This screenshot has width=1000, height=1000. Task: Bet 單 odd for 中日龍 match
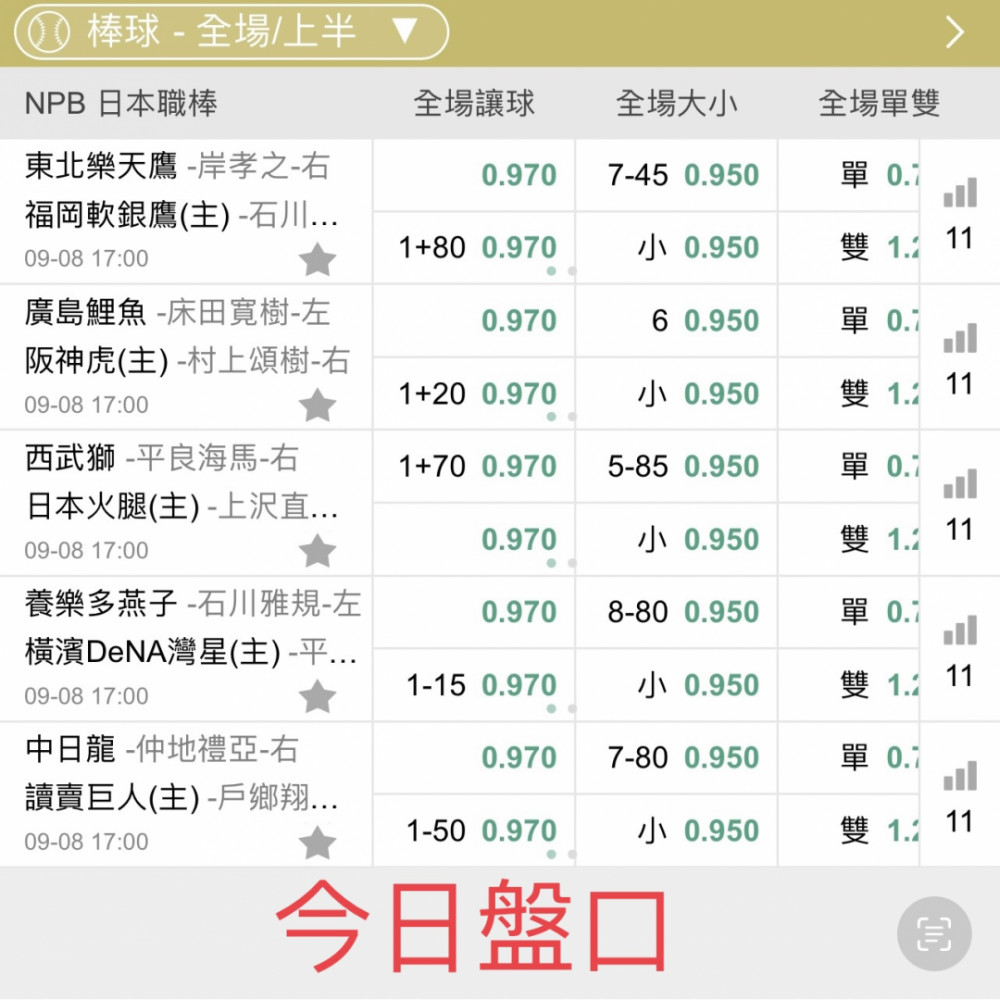849,758
